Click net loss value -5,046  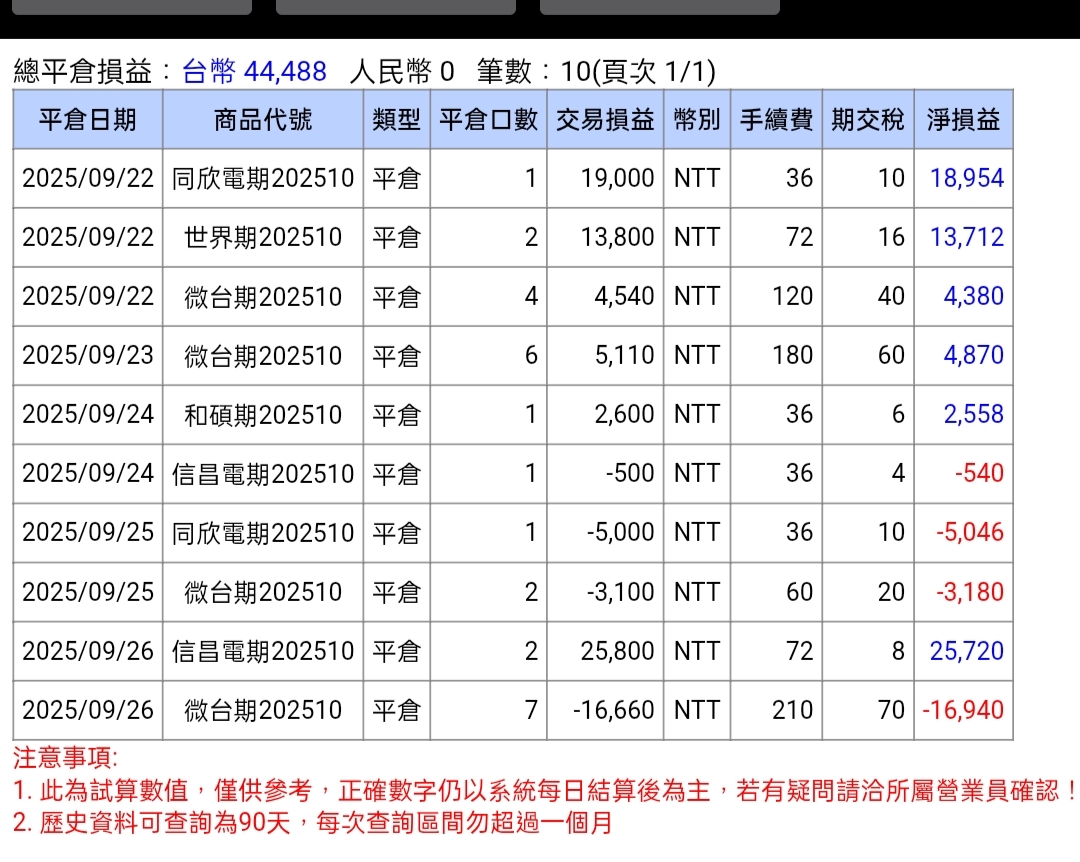pos(969,533)
